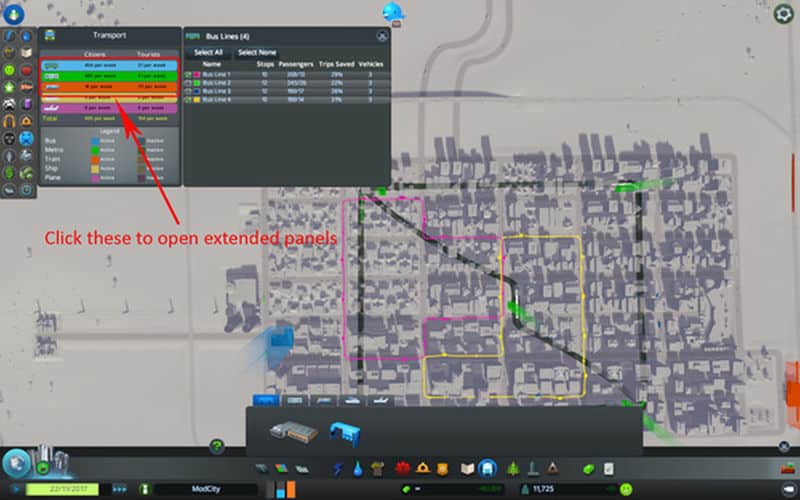800x500 pixels.
Task: Open the Parks and trees menu
Action: (x=512, y=468)
